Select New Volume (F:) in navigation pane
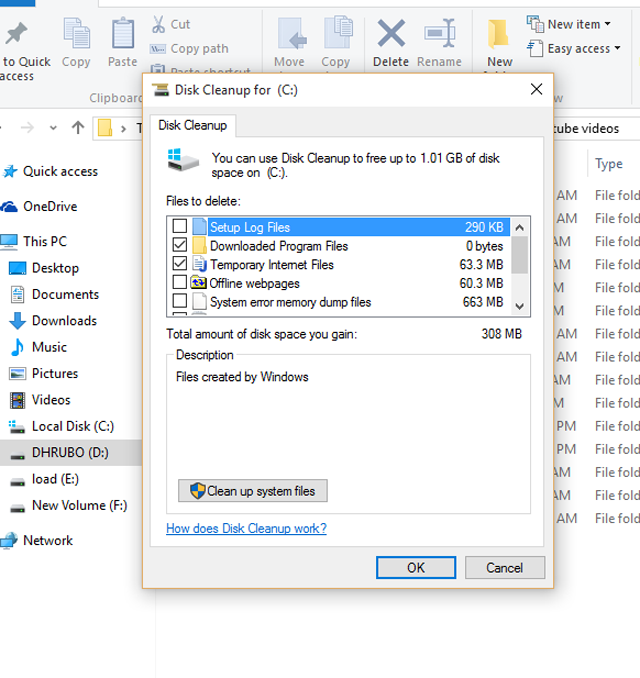The width and height of the screenshot is (640, 678). 71,505
